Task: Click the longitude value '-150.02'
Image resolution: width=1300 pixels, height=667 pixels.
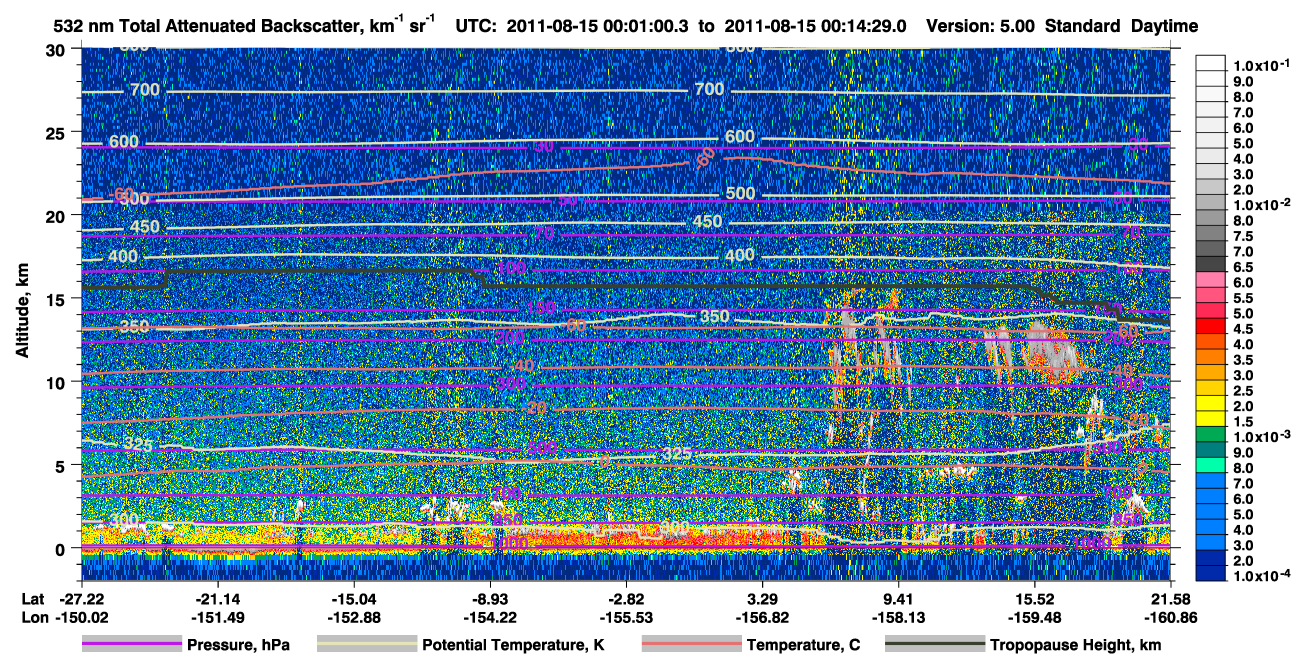Action: [x=81, y=617]
